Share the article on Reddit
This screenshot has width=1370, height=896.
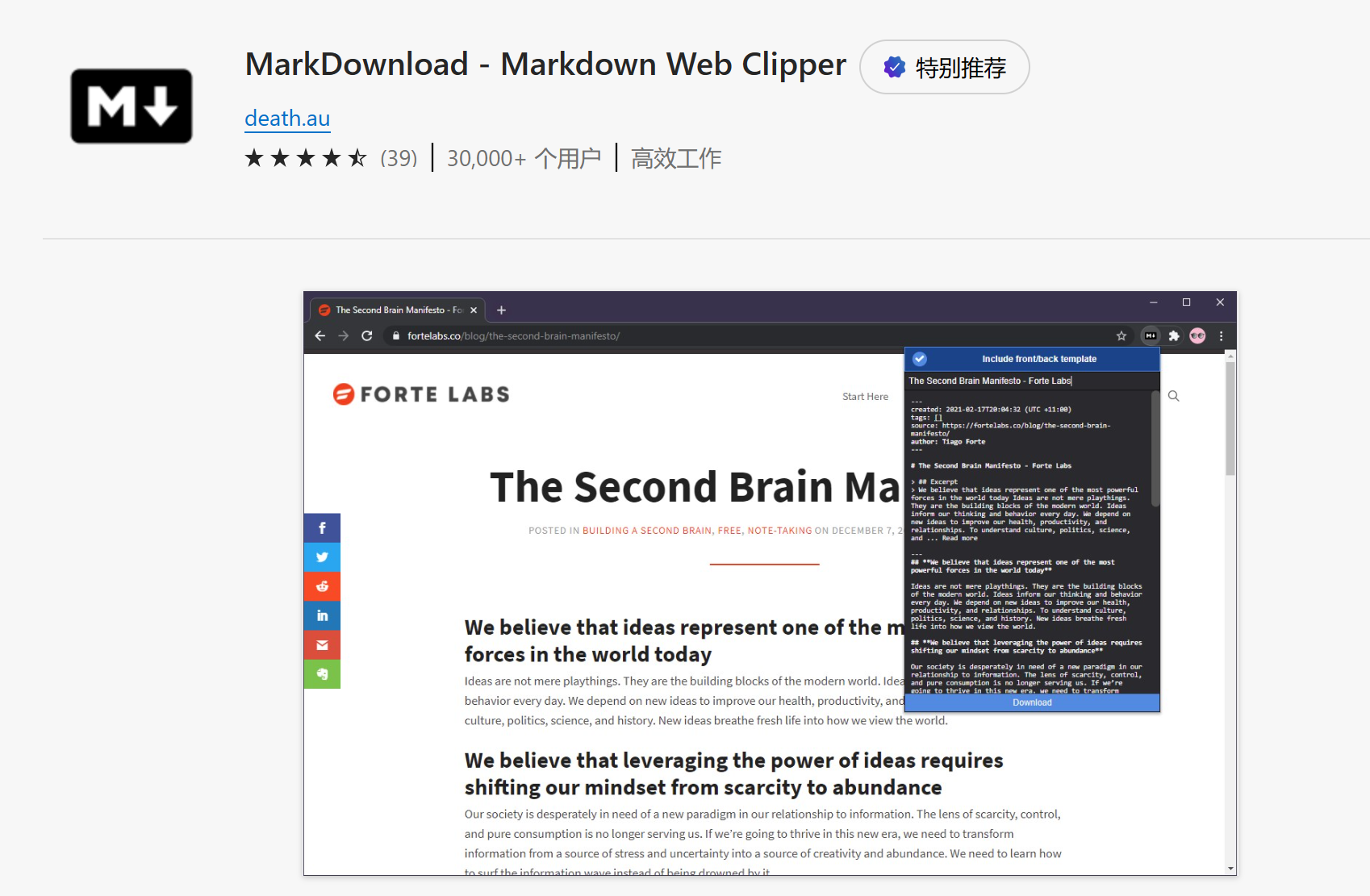[x=322, y=586]
